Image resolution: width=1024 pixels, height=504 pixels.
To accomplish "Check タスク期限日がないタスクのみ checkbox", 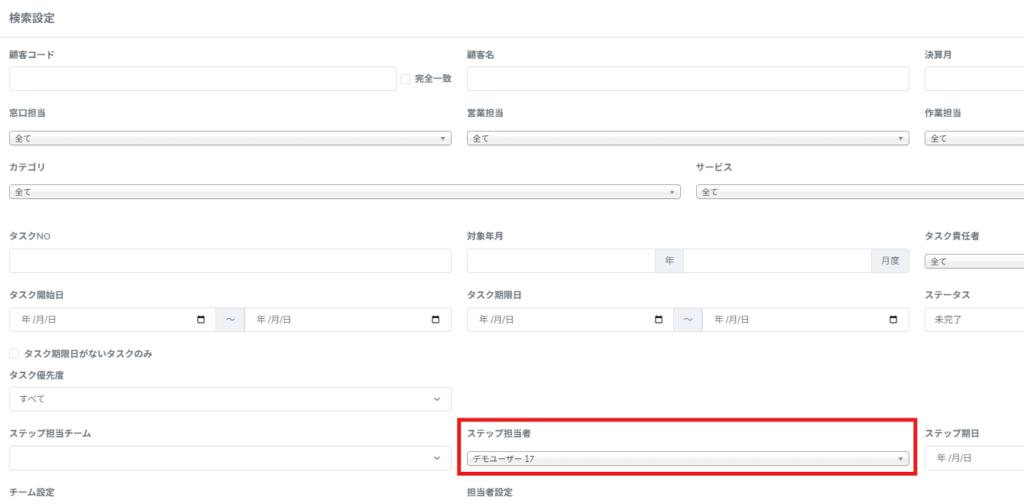I will coord(14,354).
